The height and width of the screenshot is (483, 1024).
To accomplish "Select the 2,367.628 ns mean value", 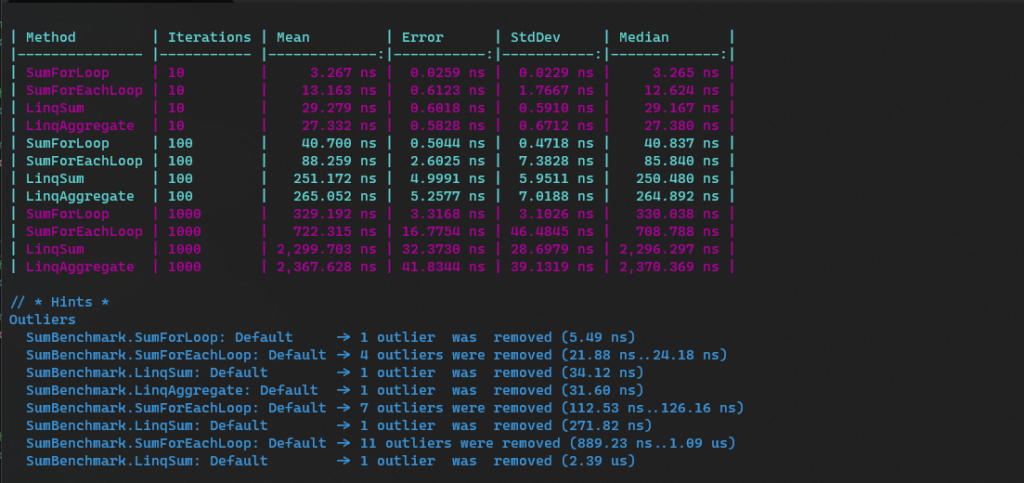I will (328, 267).
